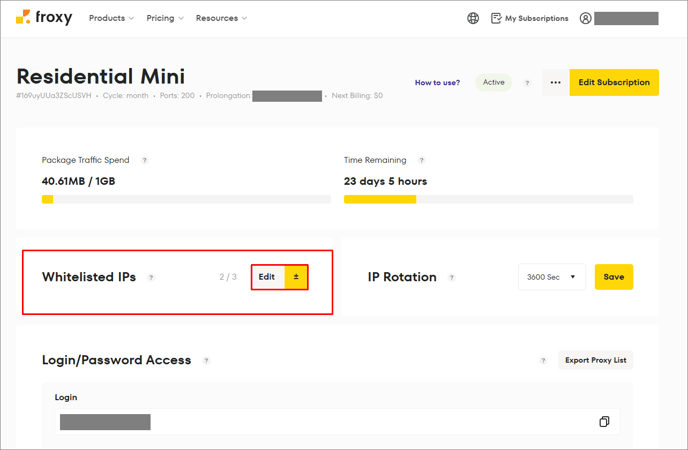Click the Next Billing: $0 text
The height and width of the screenshot is (450, 688).
click(357, 96)
